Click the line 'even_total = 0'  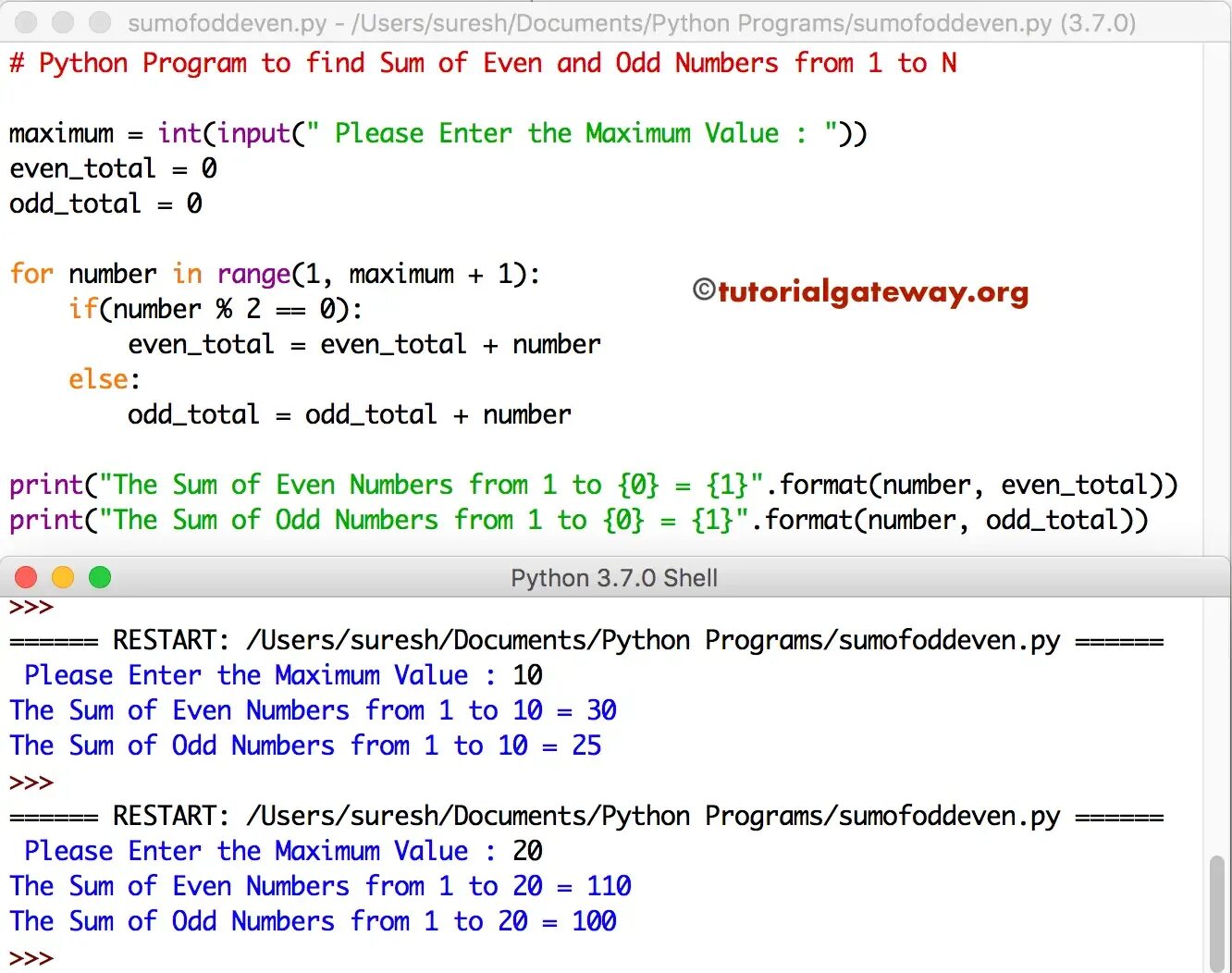(x=114, y=168)
